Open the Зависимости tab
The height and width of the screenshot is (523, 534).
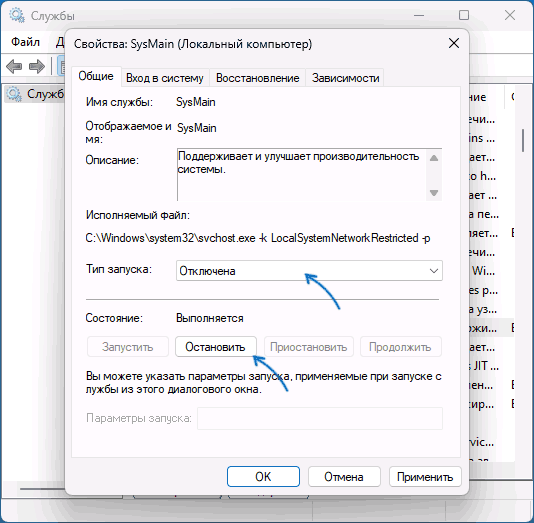pos(345,78)
